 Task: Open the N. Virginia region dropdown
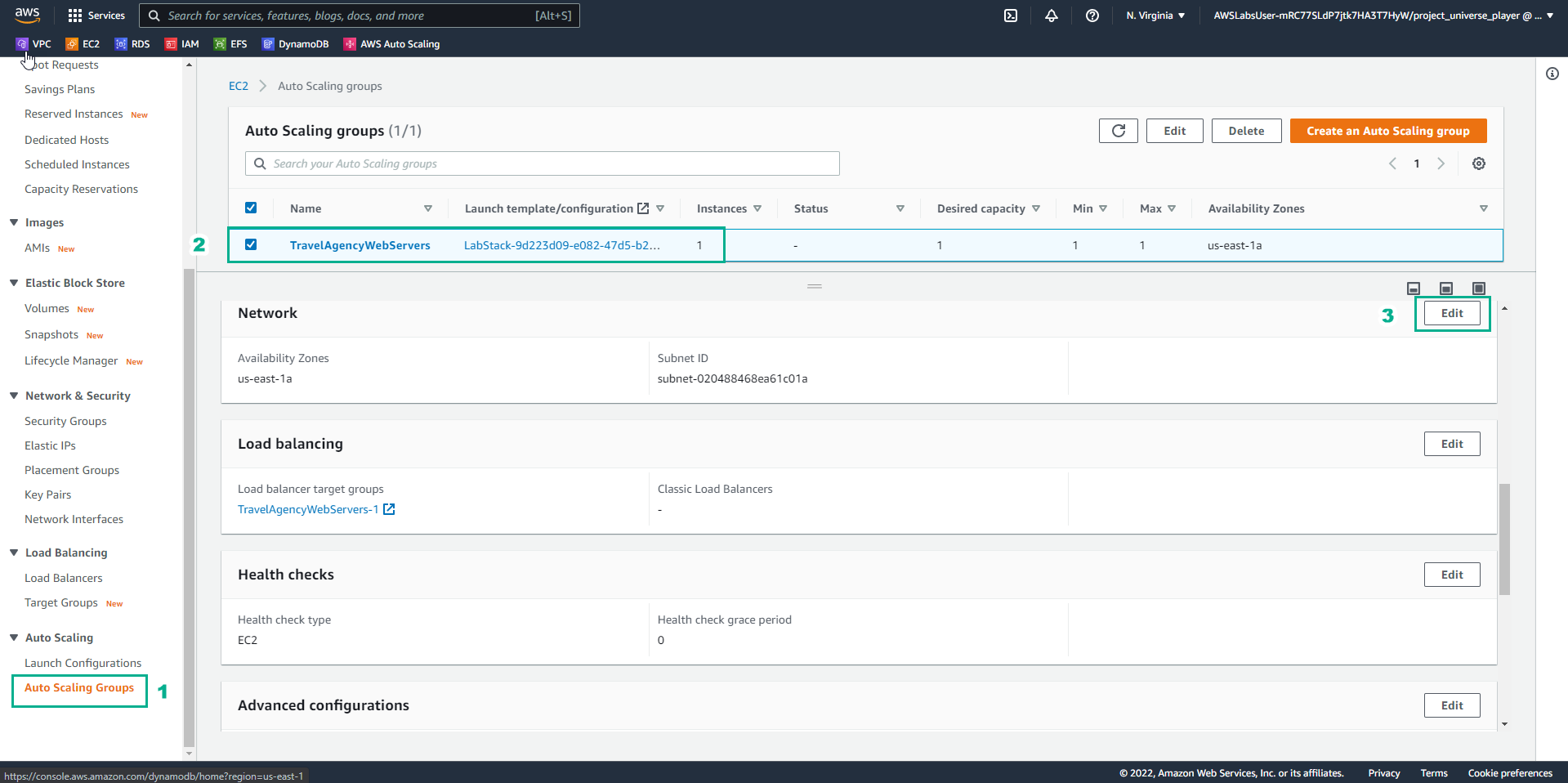(1155, 16)
